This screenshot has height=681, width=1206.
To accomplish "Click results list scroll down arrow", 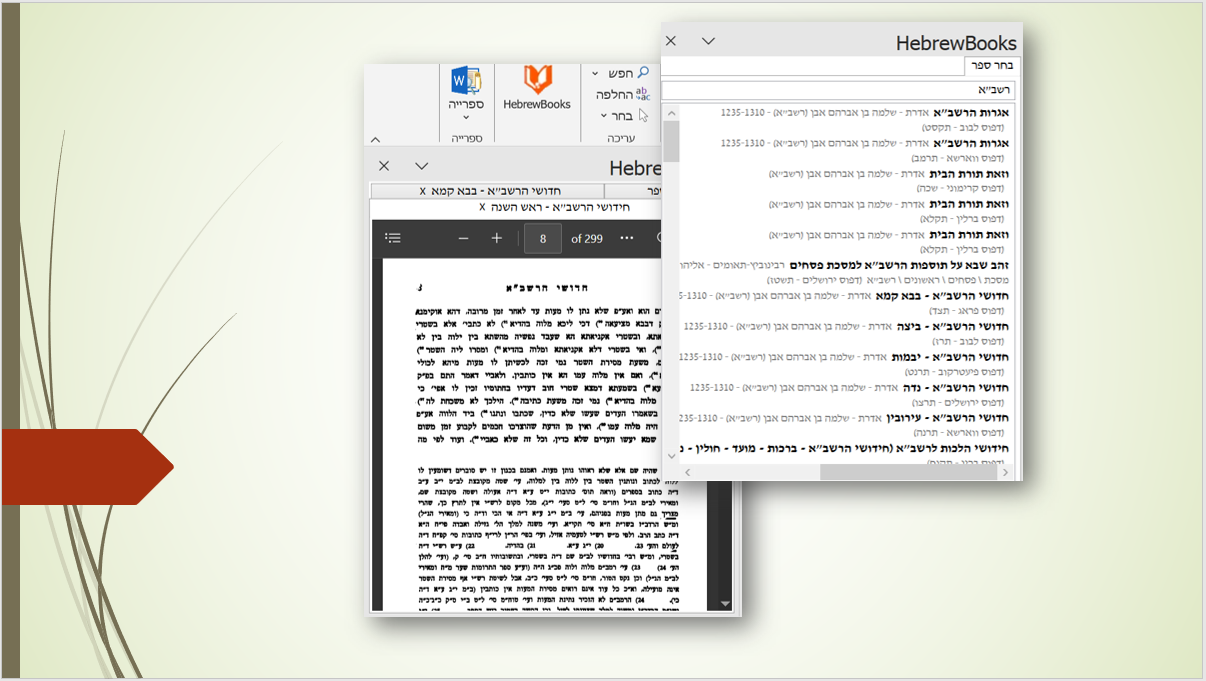I will point(671,455).
